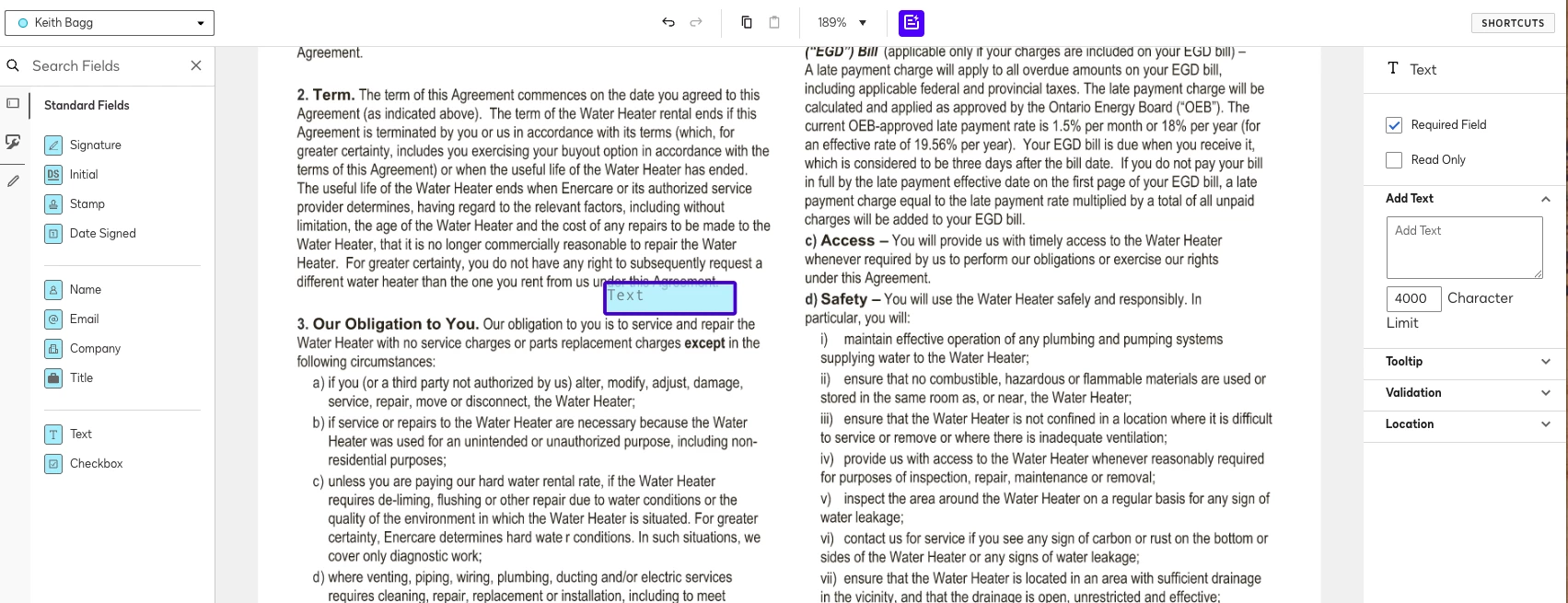Click the undo arrow icon
Image resolution: width=1568 pixels, height=603 pixels.
click(668, 22)
